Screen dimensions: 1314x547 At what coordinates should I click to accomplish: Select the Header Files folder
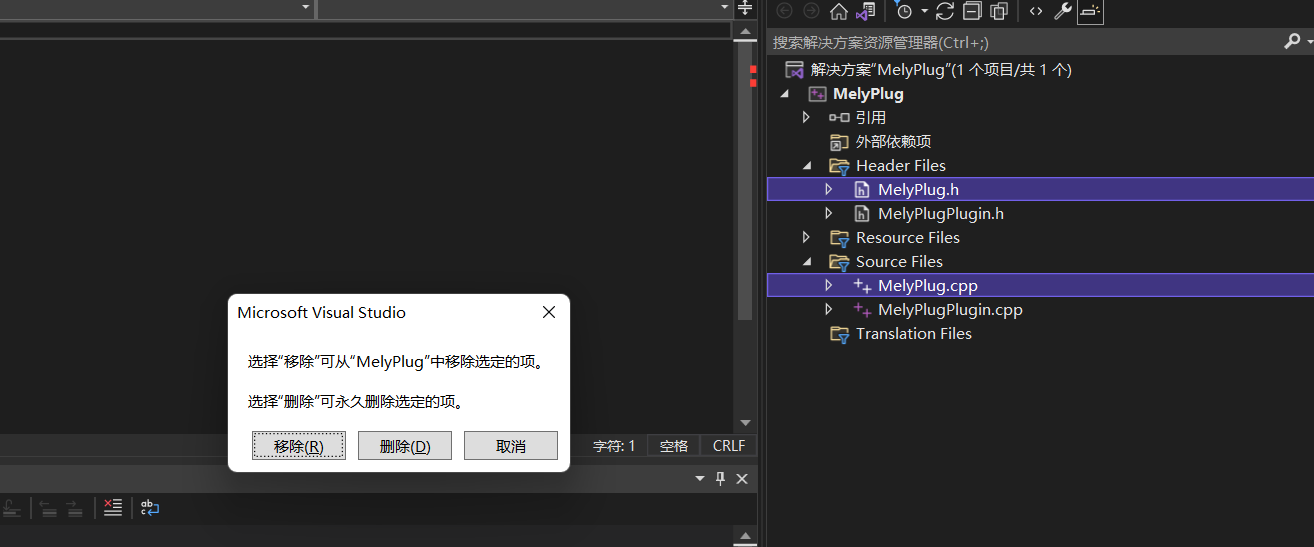click(900, 166)
